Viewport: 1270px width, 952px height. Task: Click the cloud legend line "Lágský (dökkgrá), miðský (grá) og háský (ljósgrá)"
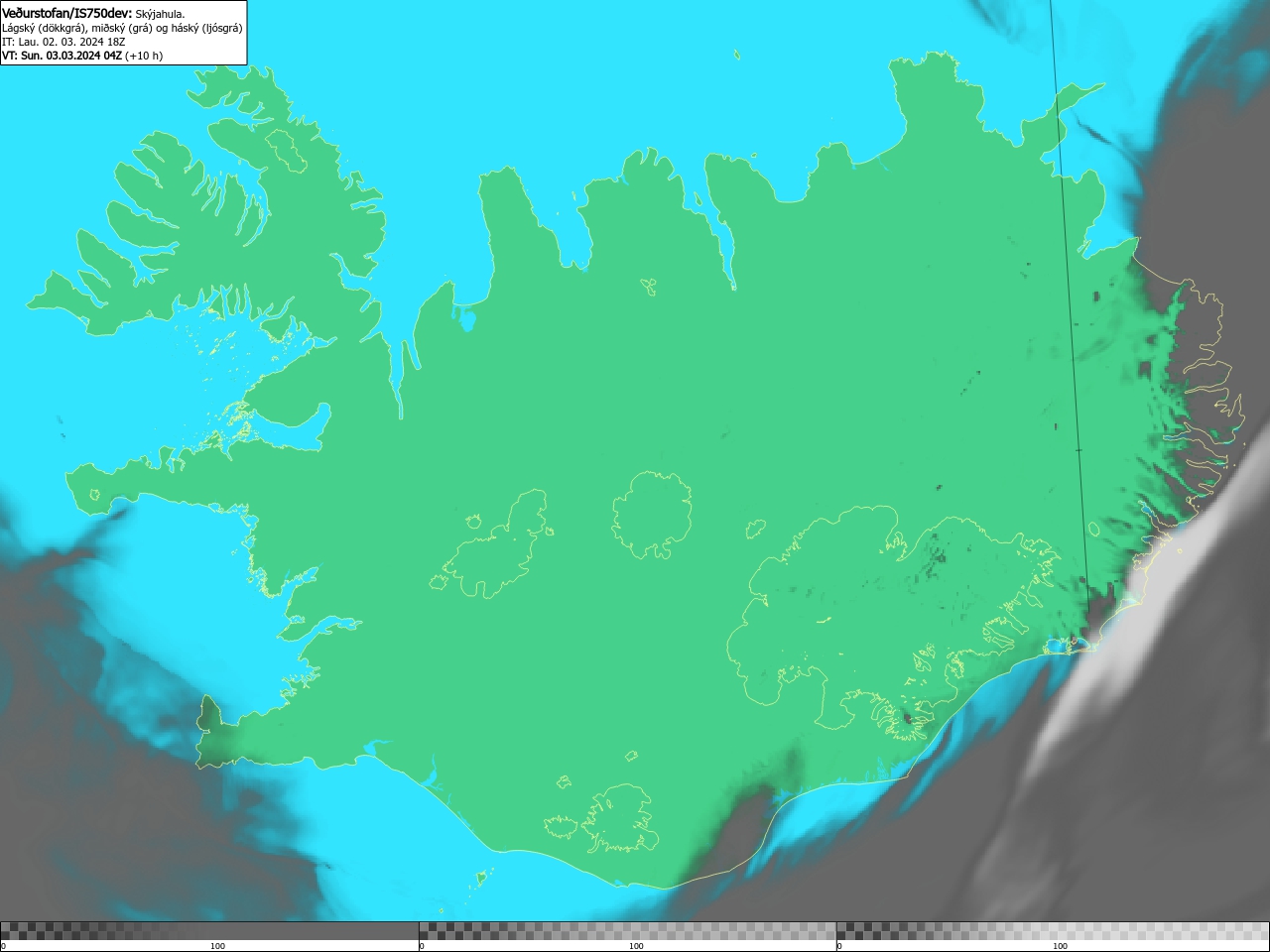122,28
